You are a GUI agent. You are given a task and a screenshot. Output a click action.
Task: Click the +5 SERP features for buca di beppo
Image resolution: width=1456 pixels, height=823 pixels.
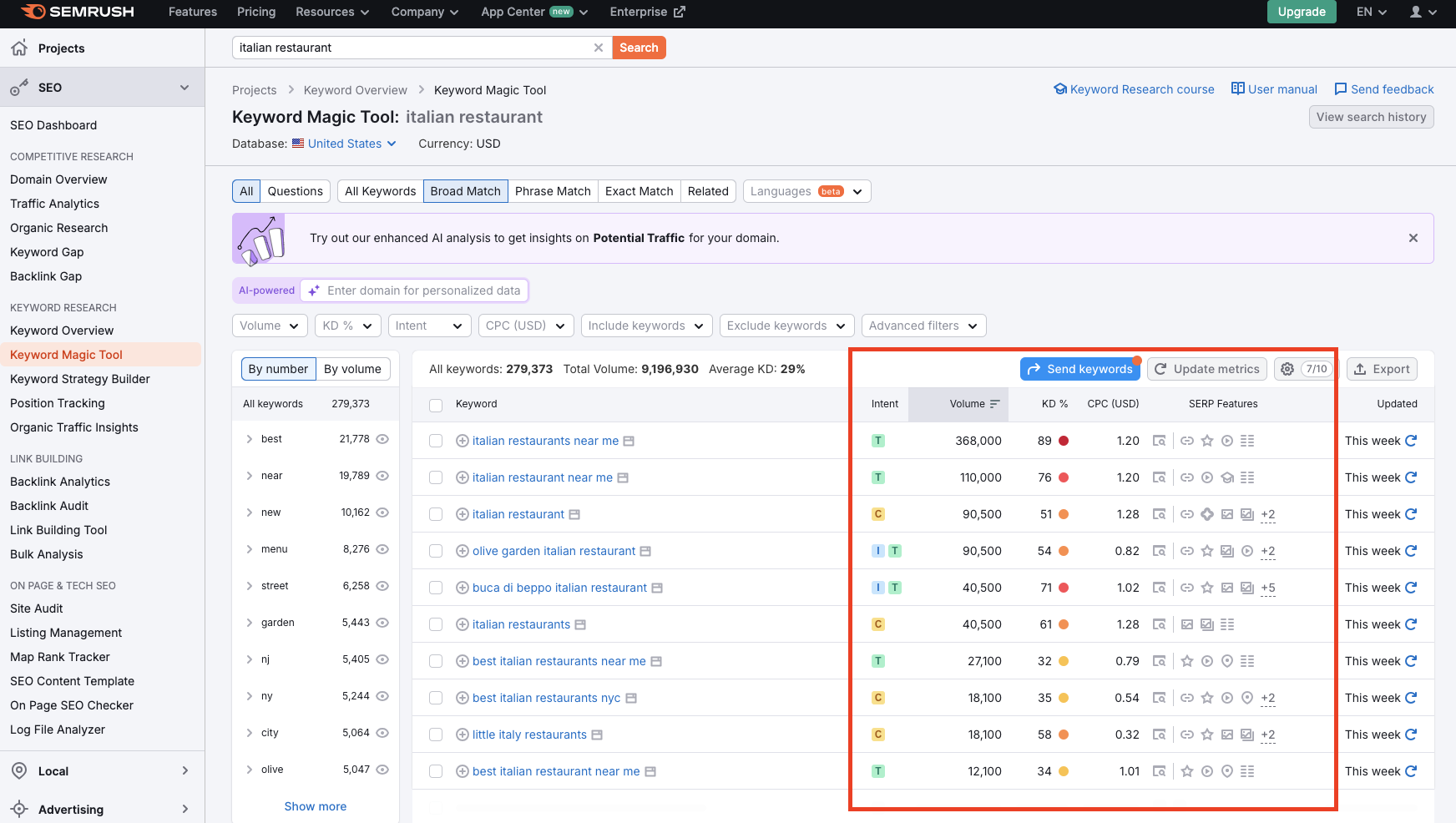pyautogui.click(x=1267, y=588)
